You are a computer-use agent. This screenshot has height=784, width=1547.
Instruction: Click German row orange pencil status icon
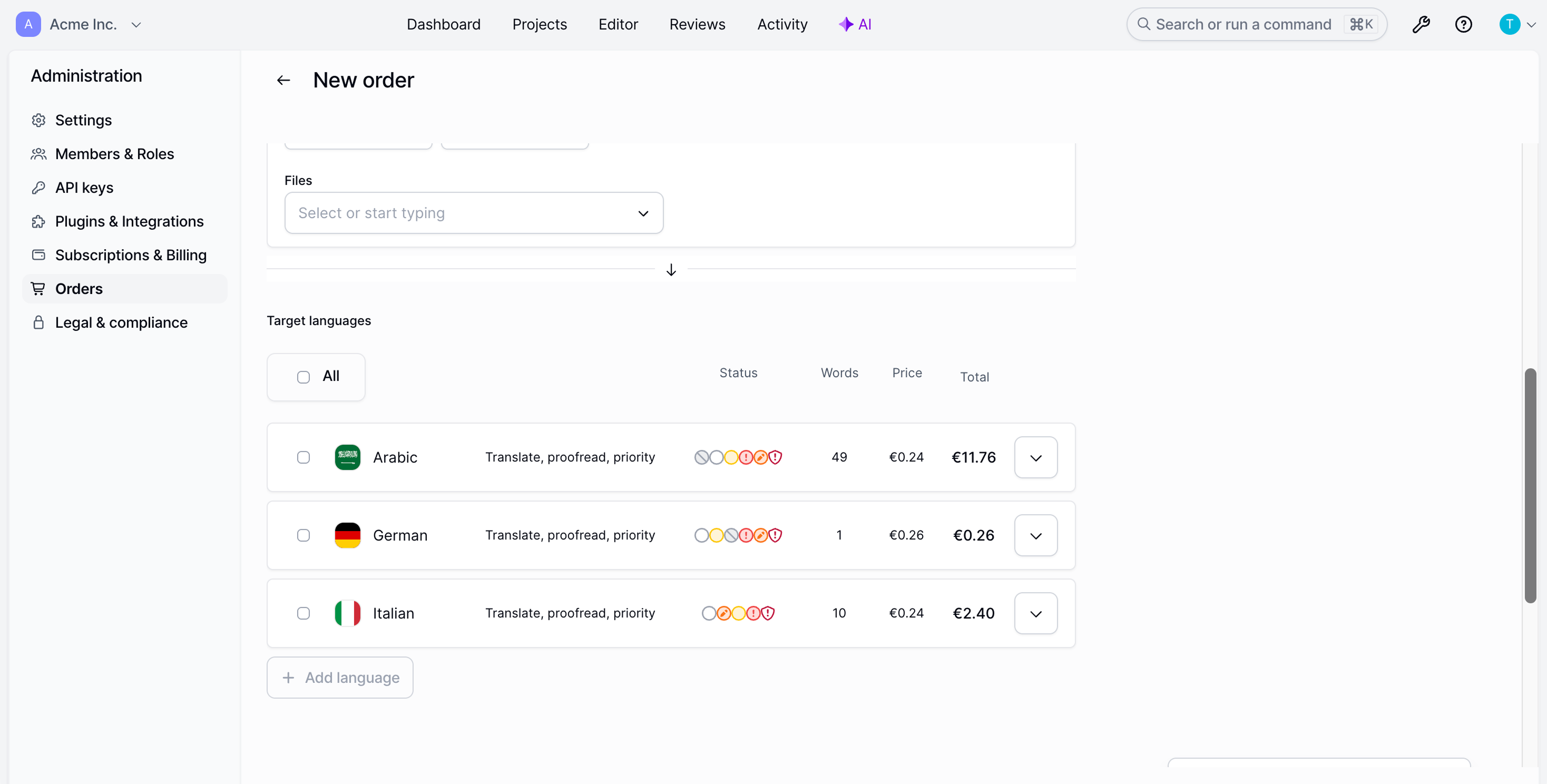coord(760,535)
